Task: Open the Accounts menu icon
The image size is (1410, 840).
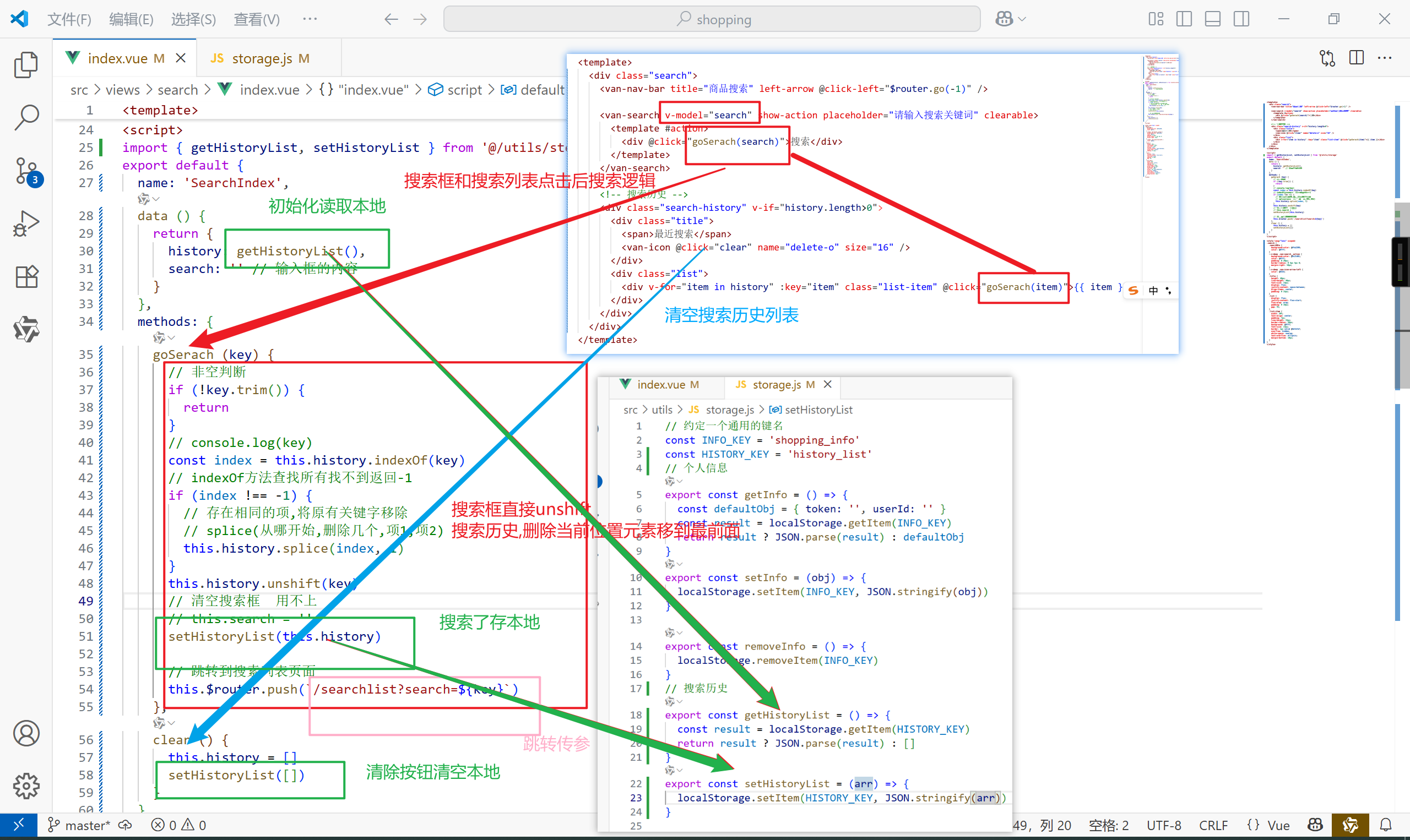Action: (26, 734)
